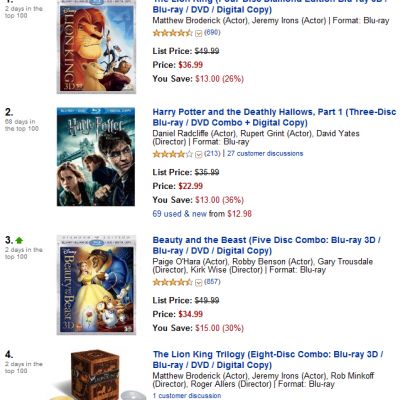Open 69 used & new offers link

(180, 214)
